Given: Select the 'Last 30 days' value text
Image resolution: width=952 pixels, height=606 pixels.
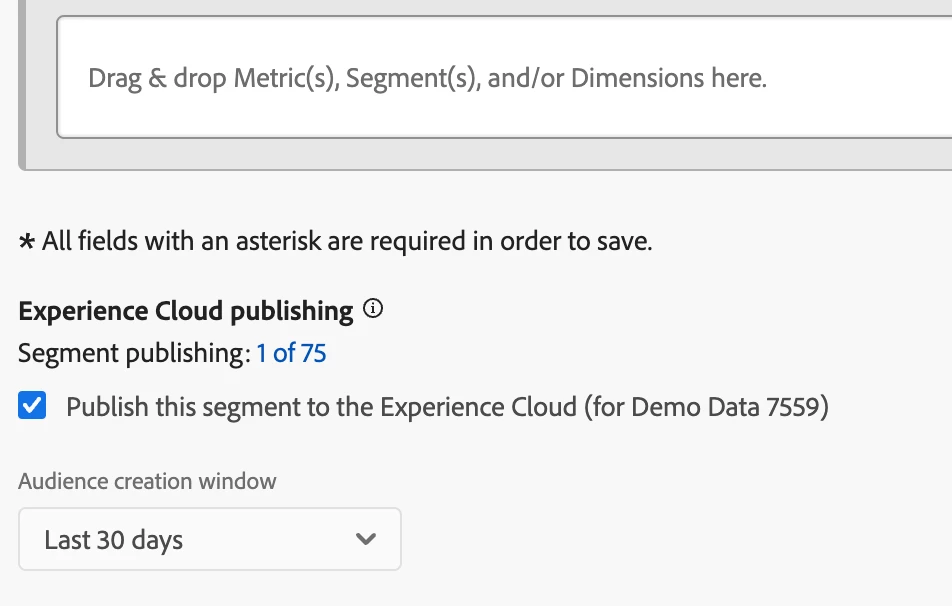Looking at the screenshot, I should pyautogui.click(x=113, y=540).
